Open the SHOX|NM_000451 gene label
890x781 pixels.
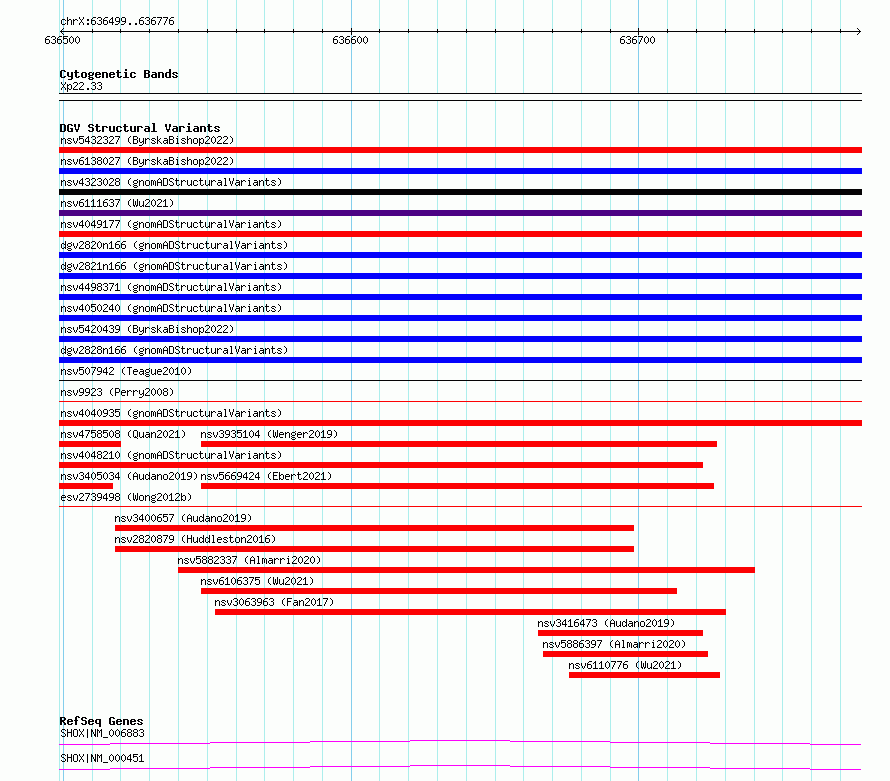[102, 758]
